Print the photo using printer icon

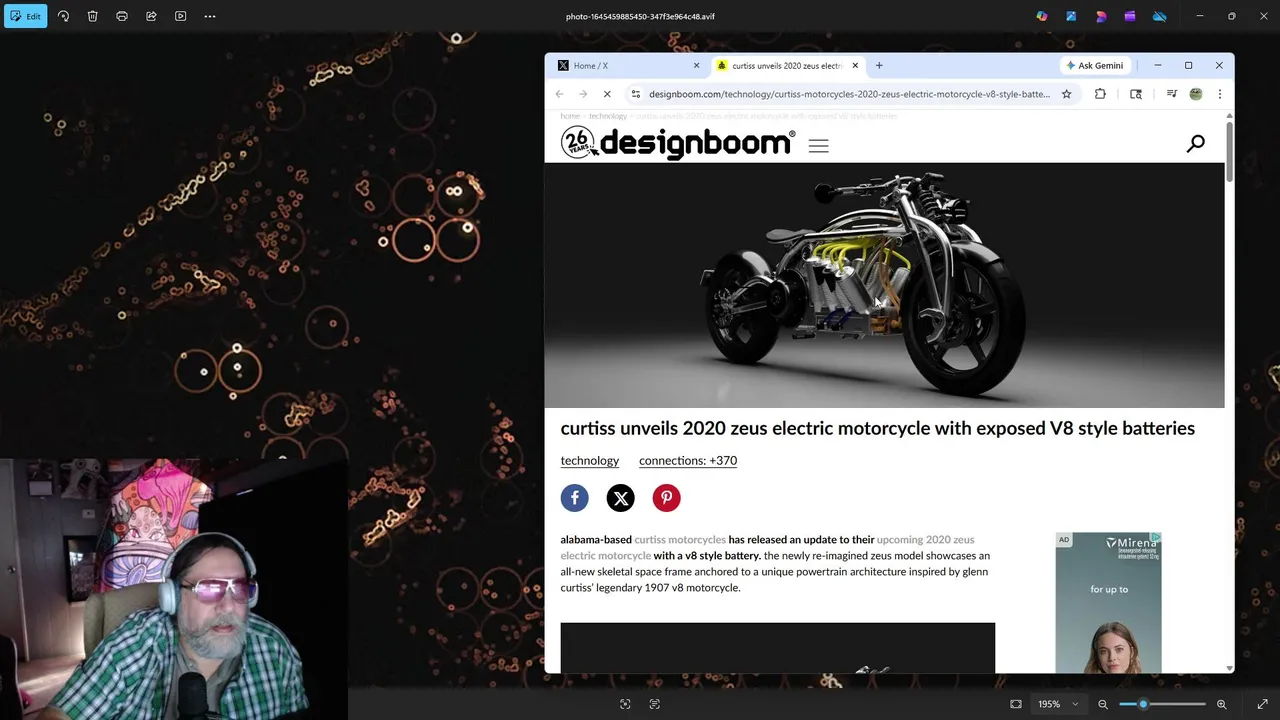122,16
